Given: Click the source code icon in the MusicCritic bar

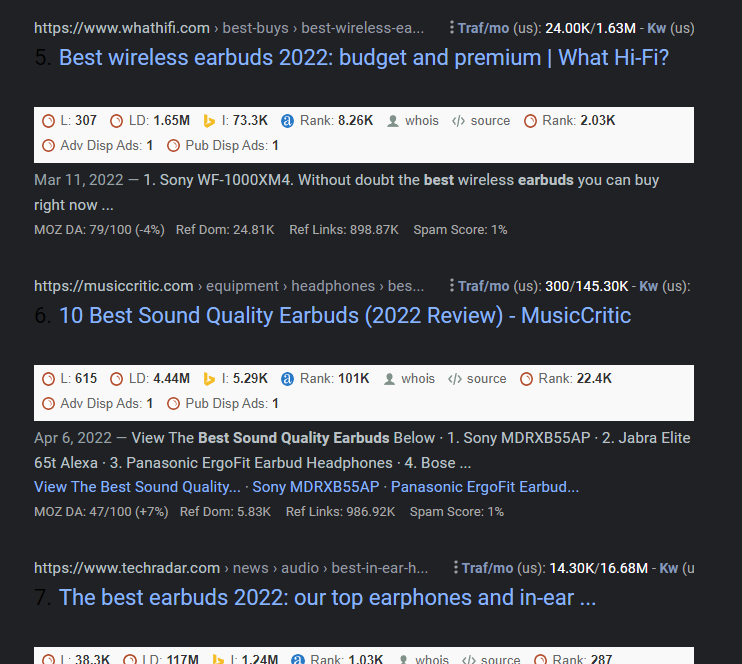Looking at the screenshot, I should pos(454,379).
